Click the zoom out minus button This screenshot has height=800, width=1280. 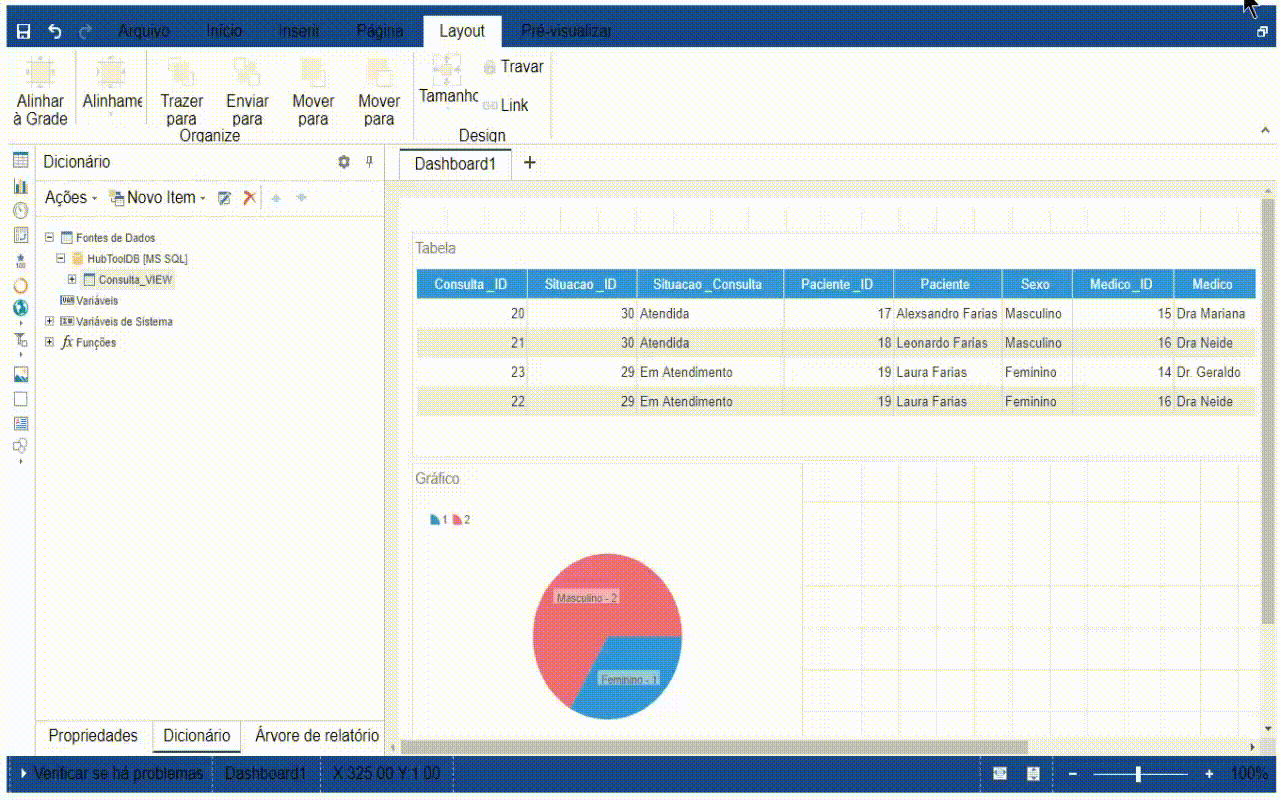point(1073,774)
